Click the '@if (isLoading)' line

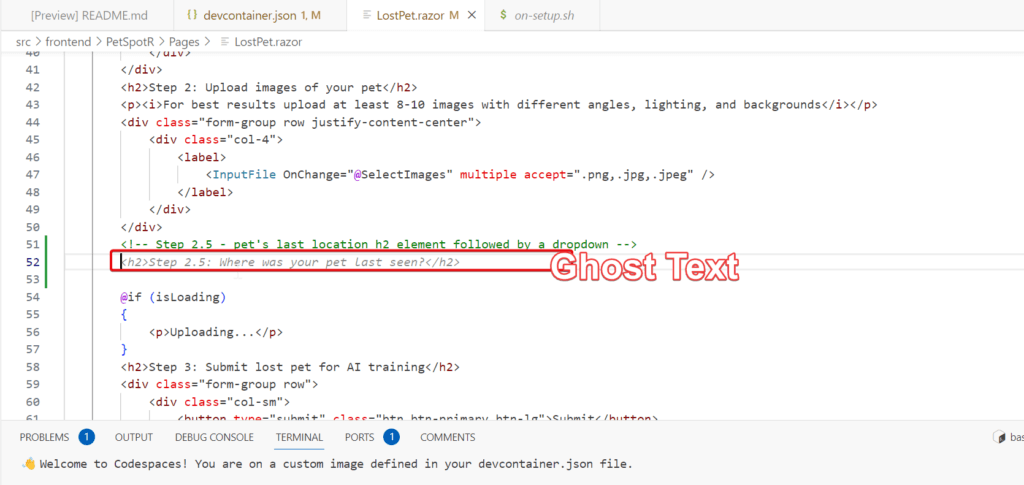pos(173,298)
